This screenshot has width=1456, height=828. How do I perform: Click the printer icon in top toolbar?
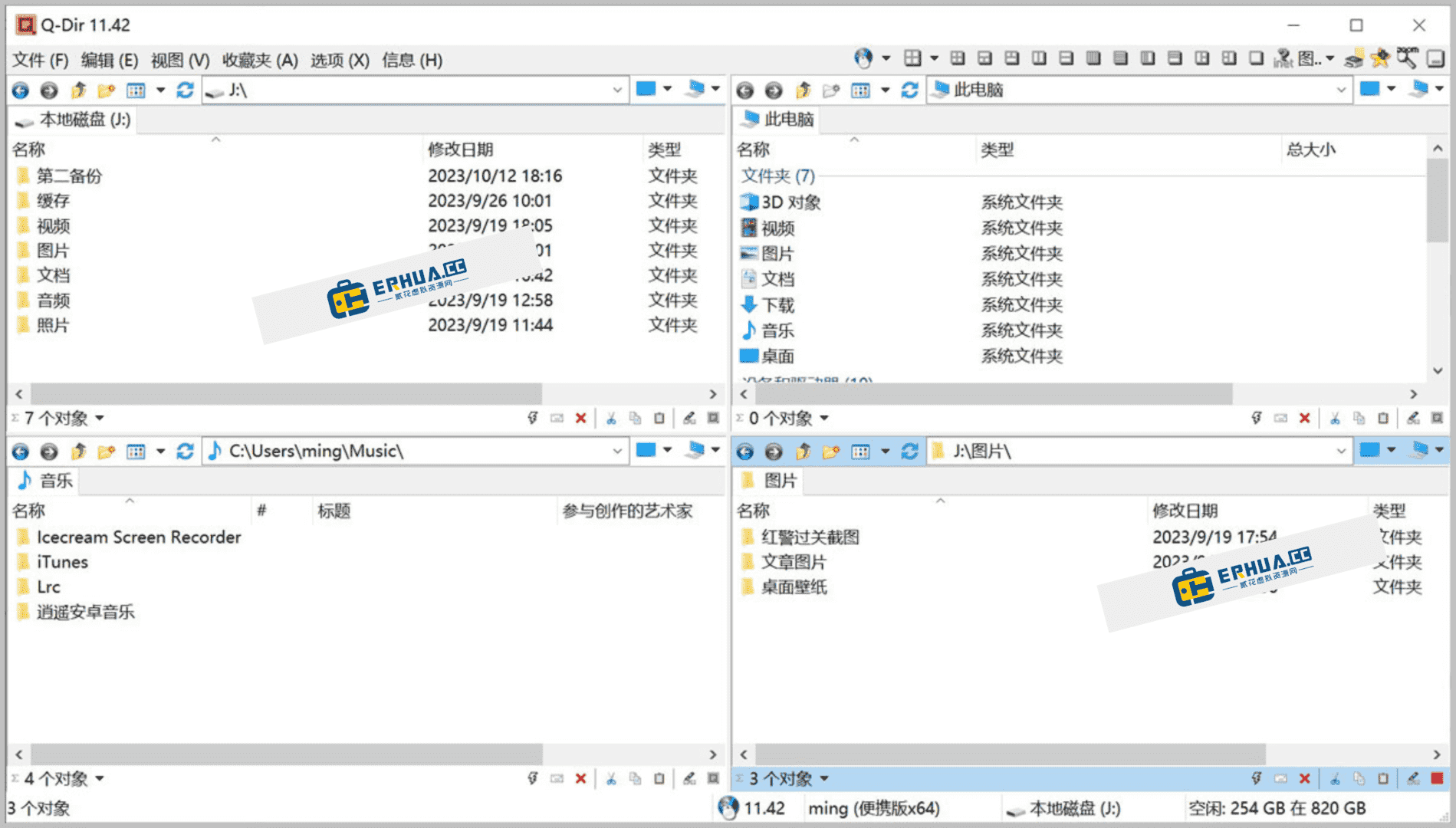pos(1354,58)
